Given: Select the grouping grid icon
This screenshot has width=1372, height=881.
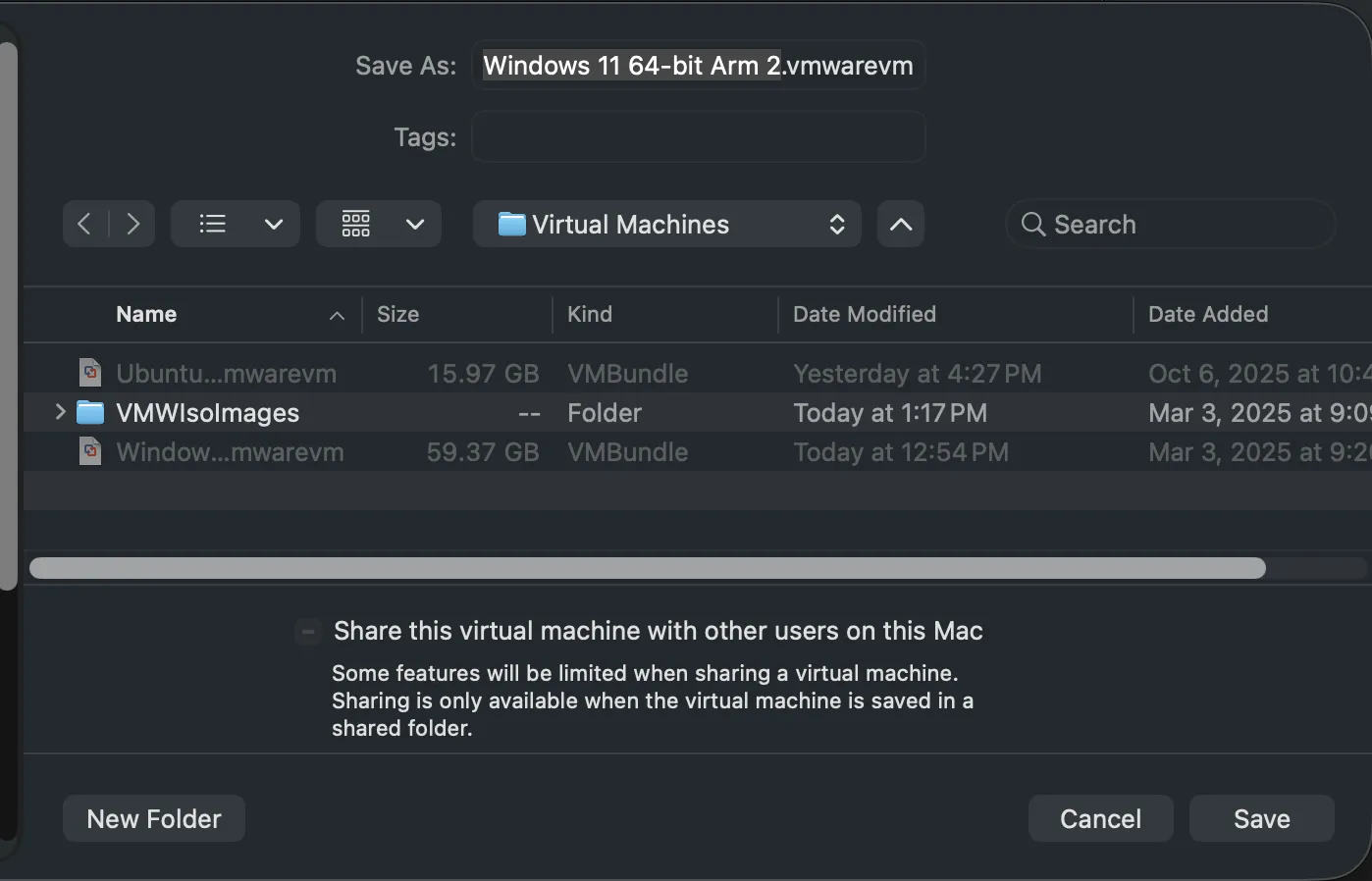Looking at the screenshot, I should click(x=356, y=225).
